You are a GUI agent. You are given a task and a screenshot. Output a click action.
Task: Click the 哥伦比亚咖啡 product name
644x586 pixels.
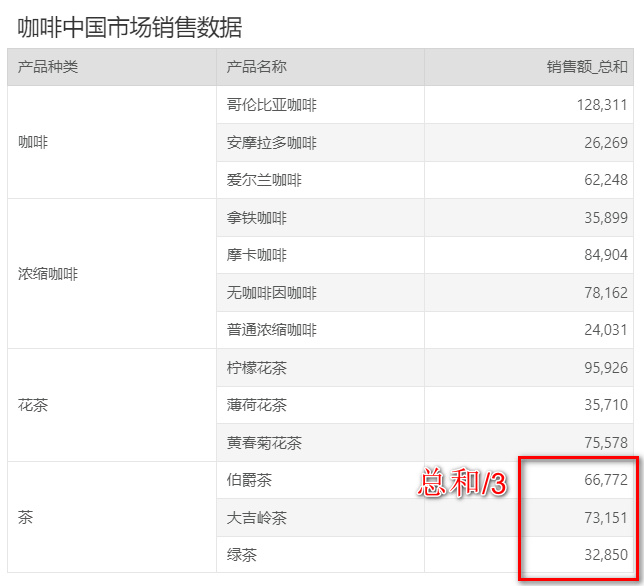pos(272,105)
